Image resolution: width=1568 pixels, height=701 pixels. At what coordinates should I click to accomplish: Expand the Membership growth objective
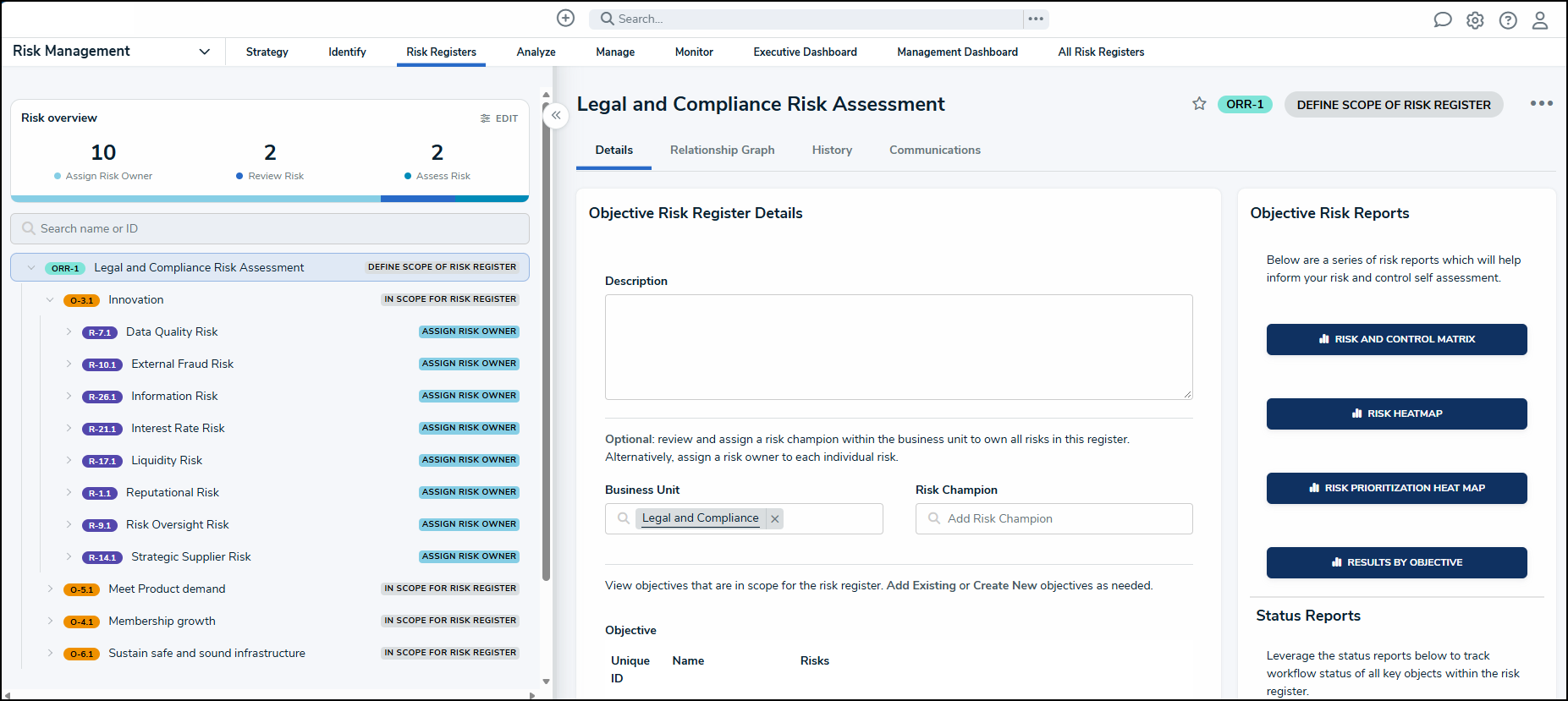[x=50, y=622]
